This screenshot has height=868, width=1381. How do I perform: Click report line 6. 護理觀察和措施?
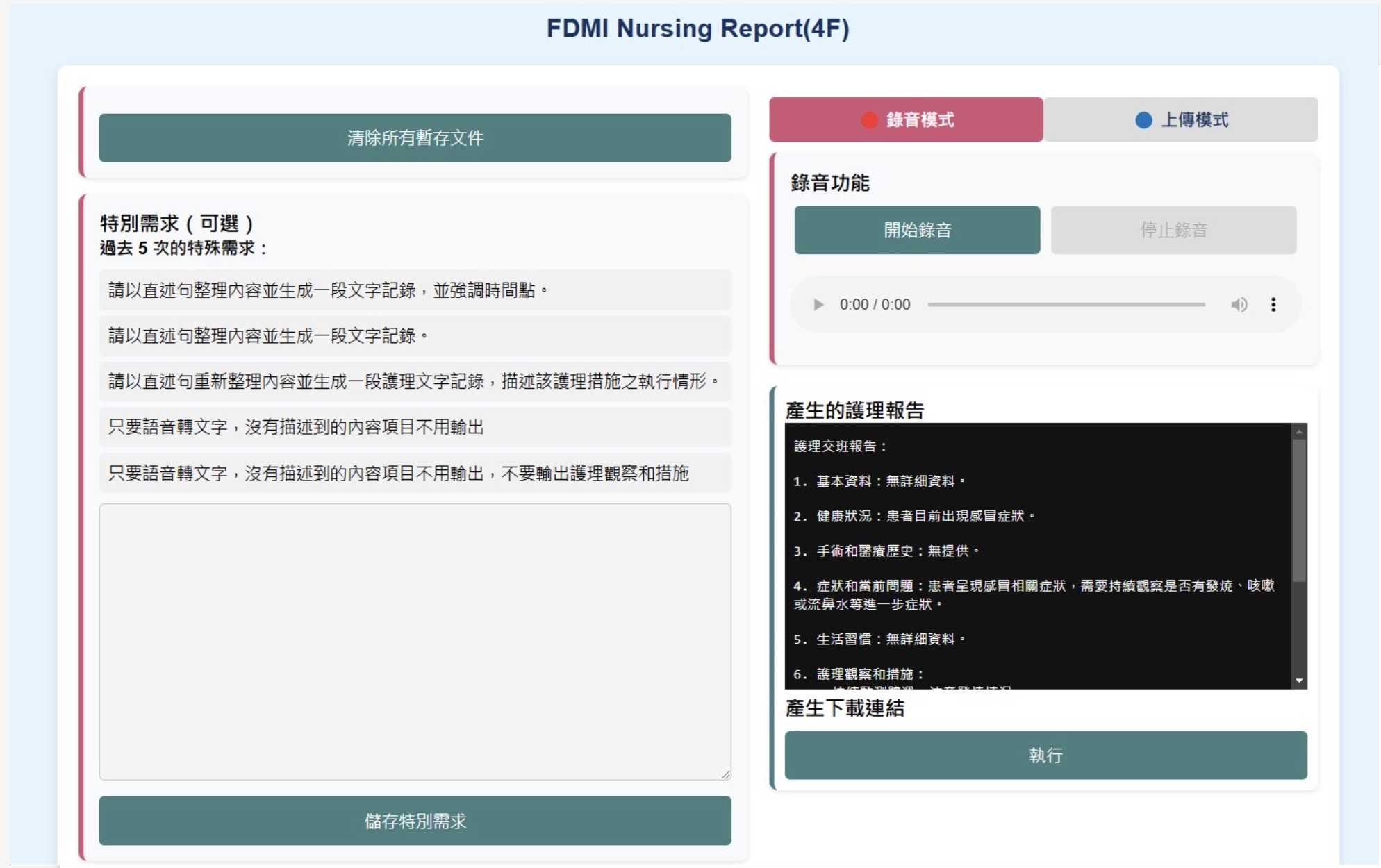(x=859, y=674)
